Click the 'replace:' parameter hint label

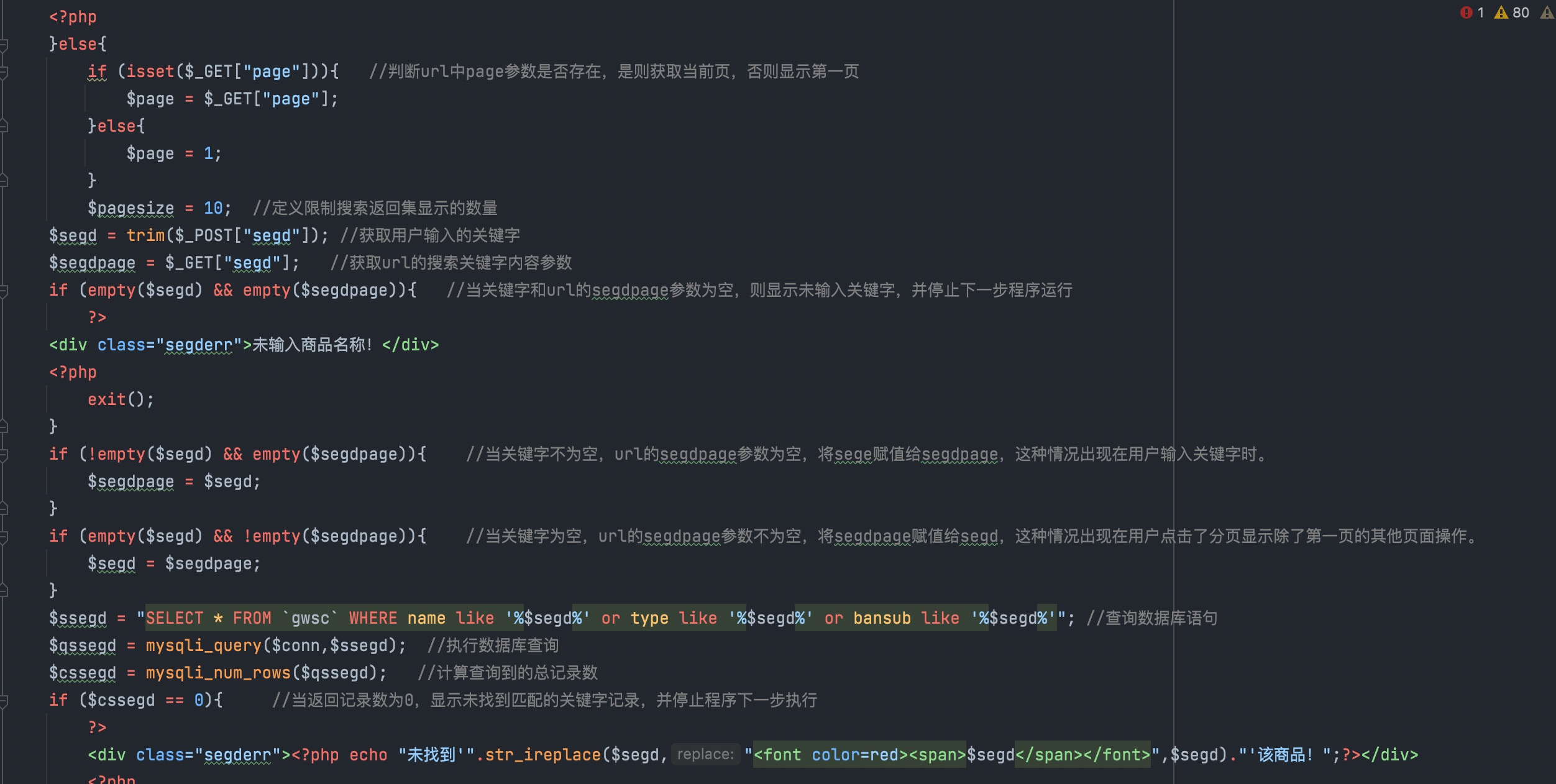coord(705,755)
